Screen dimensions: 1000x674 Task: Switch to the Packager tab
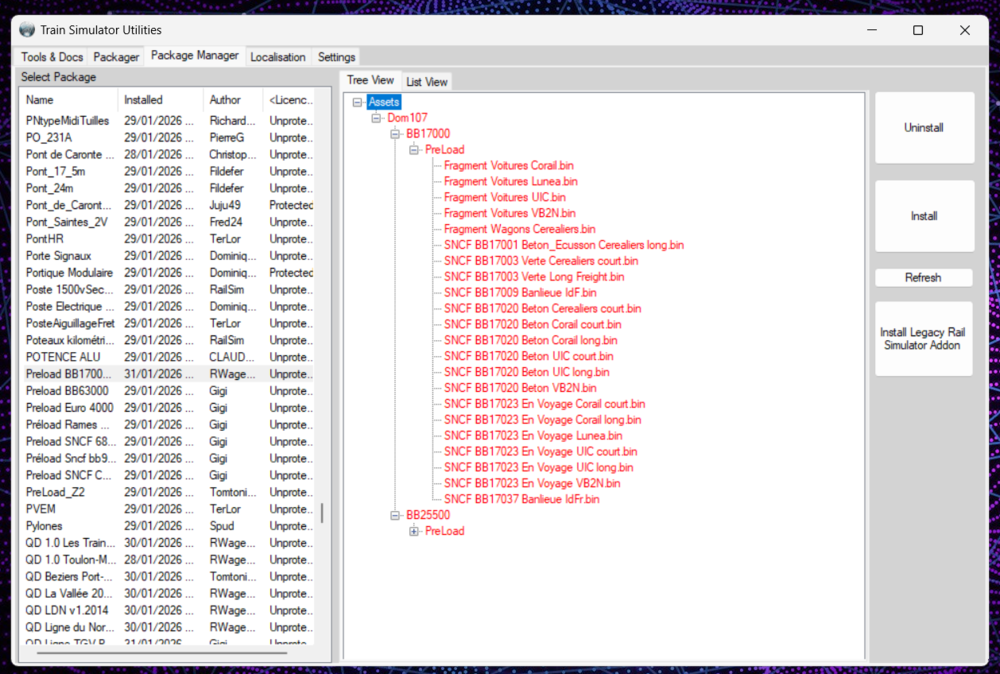coord(116,57)
